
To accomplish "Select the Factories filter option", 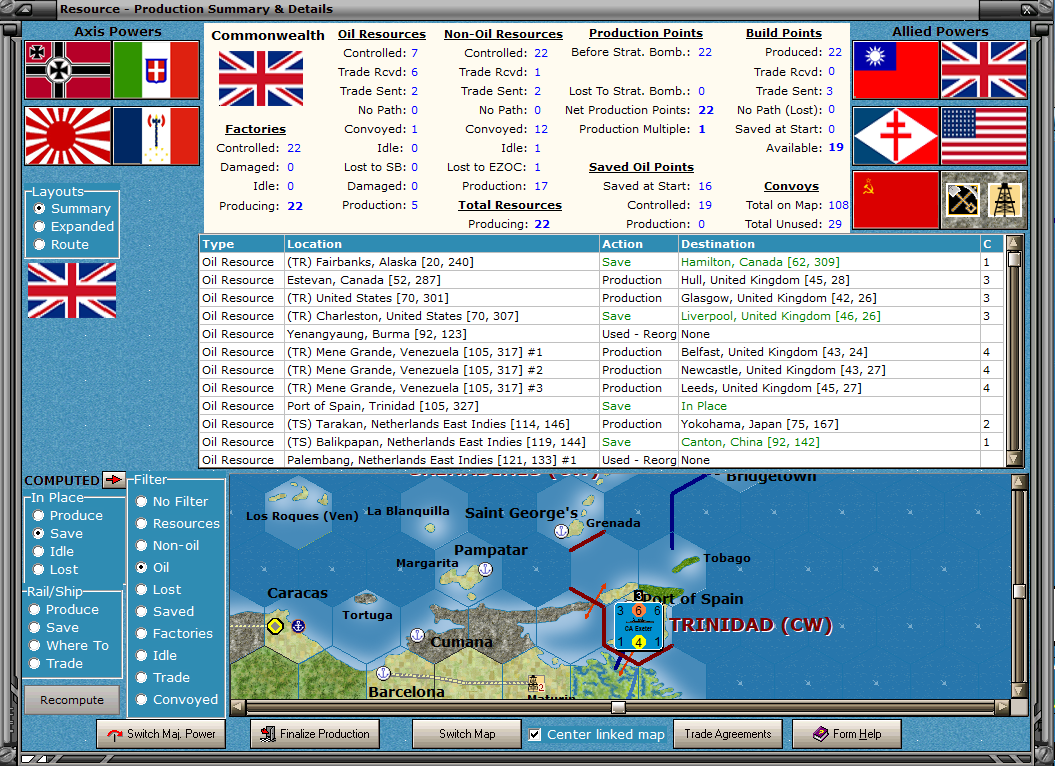I will [x=174, y=633].
